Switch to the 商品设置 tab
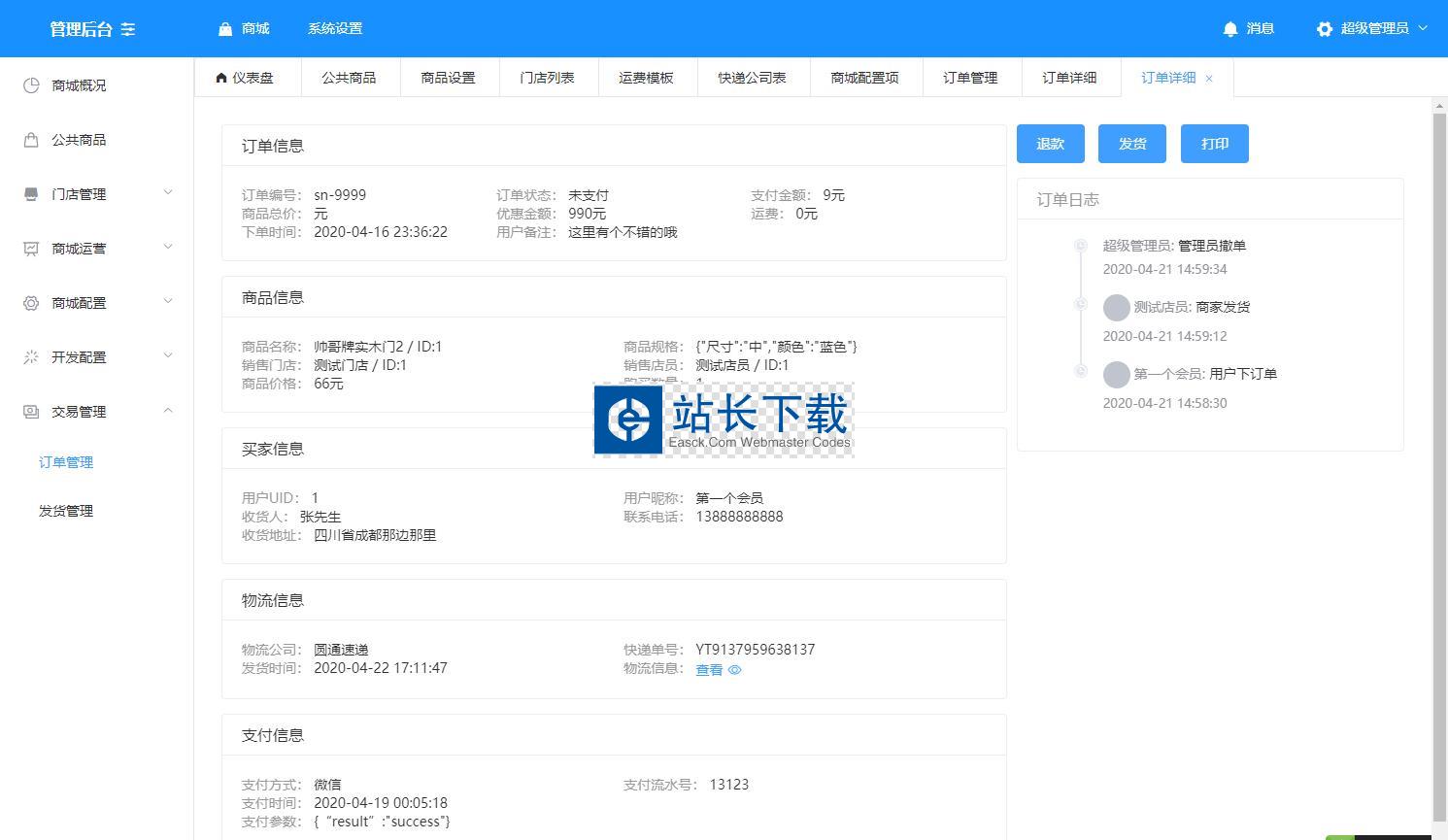This screenshot has height=840, width=1448. (x=448, y=78)
